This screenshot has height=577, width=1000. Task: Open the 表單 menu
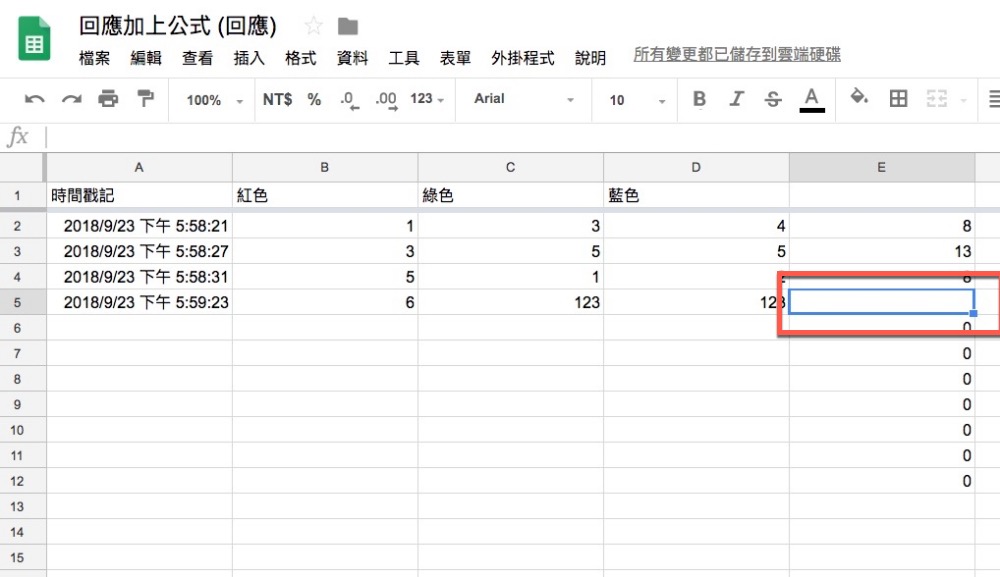[455, 58]
